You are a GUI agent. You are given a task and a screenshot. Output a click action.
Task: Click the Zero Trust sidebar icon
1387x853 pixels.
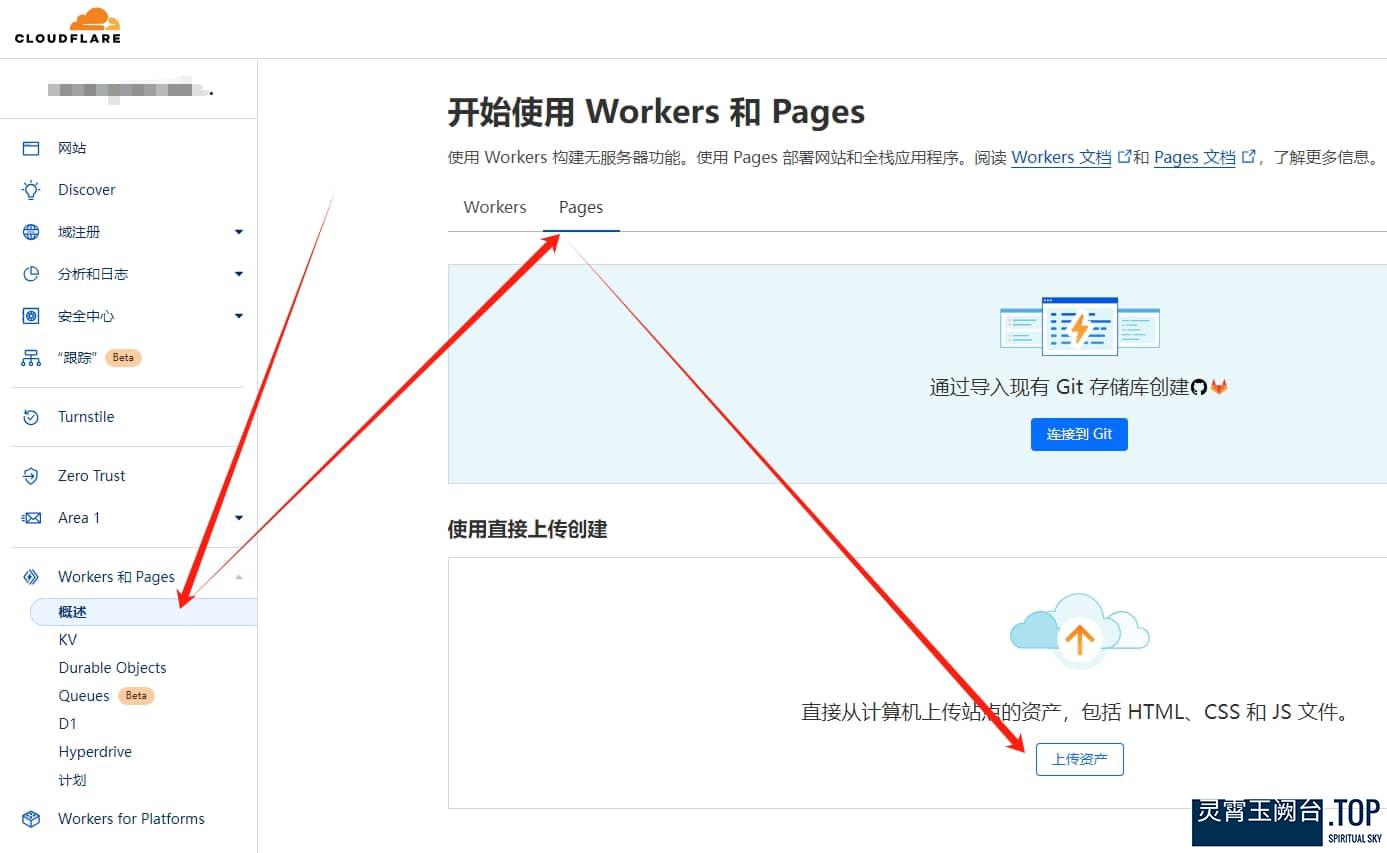point(31,476)
